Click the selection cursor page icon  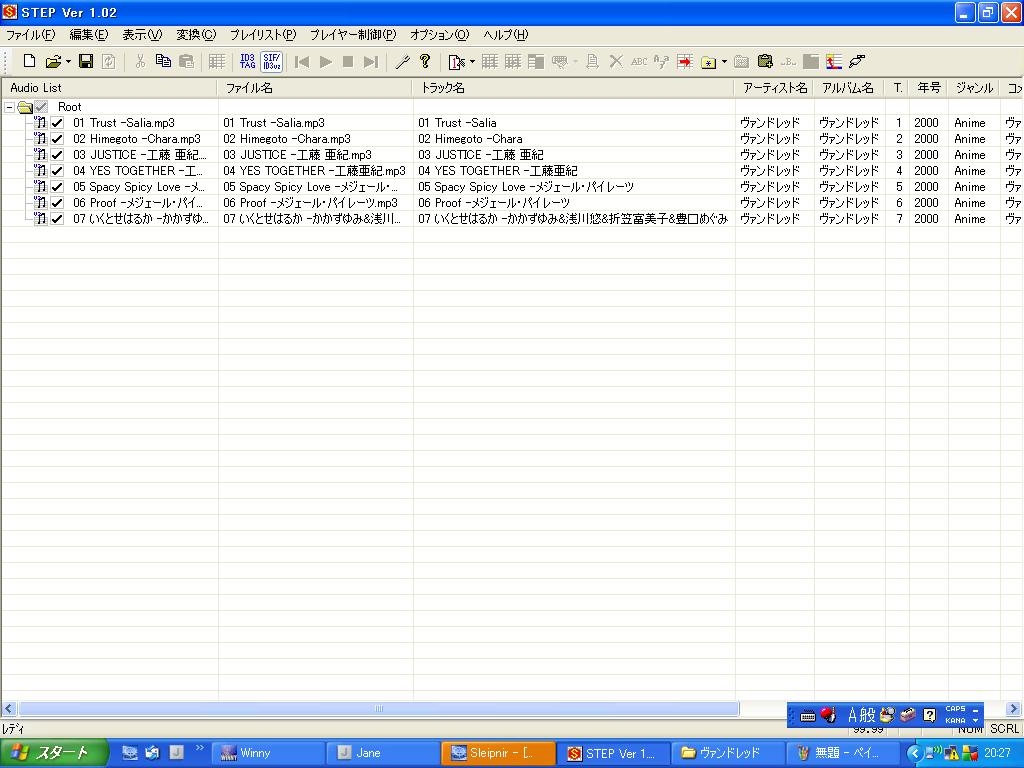click(456, 61)
